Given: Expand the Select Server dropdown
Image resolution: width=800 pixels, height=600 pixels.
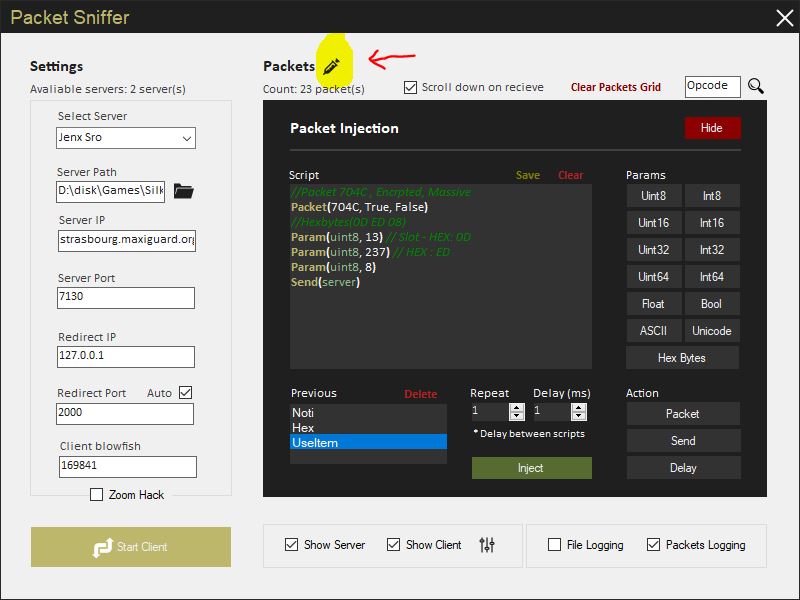Looking at the screenshot, I should 186,138.
